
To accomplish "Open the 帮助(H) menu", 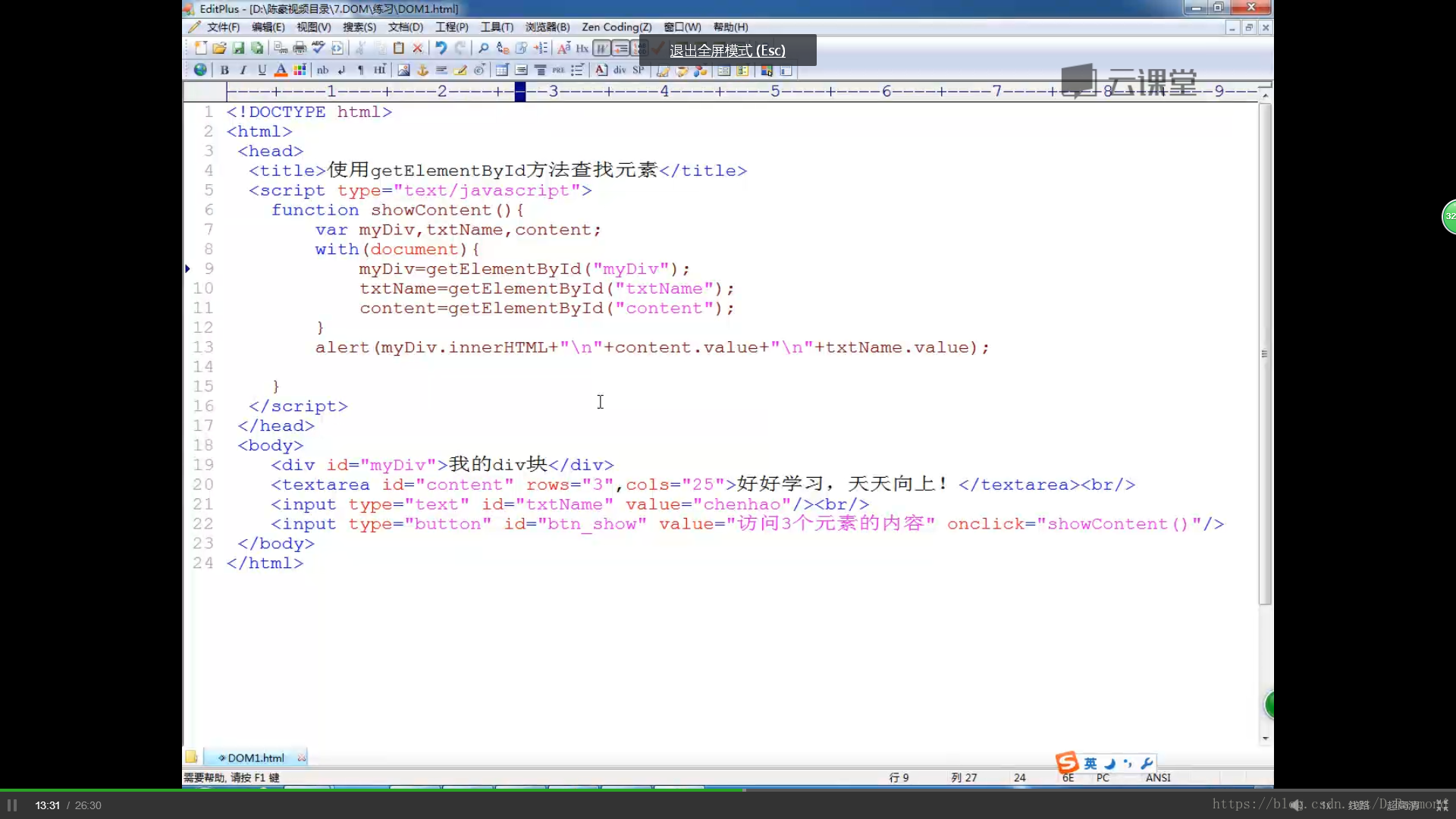I will coord(730,27).
